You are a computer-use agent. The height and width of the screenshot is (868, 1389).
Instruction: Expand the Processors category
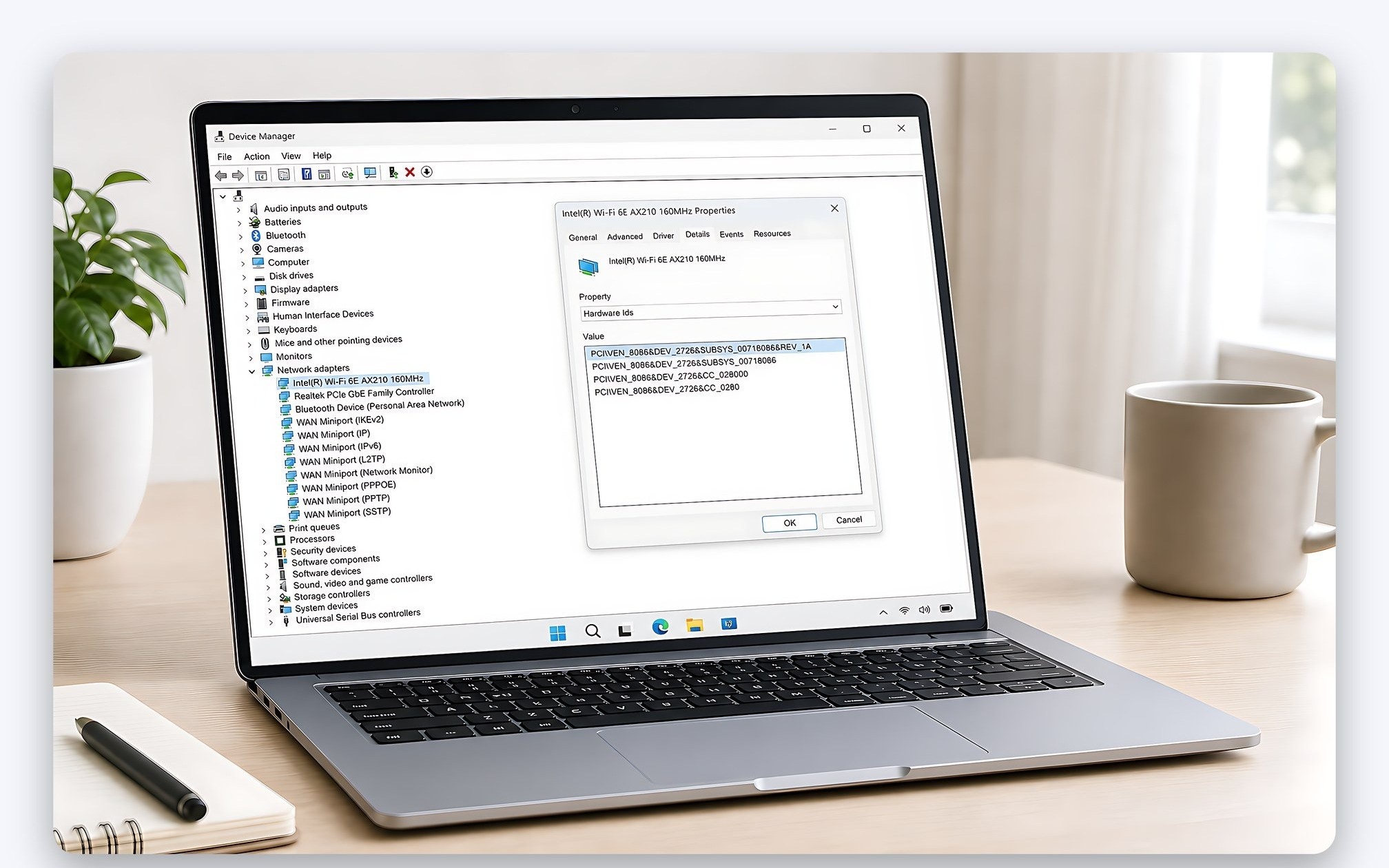[x=265, y=541]
